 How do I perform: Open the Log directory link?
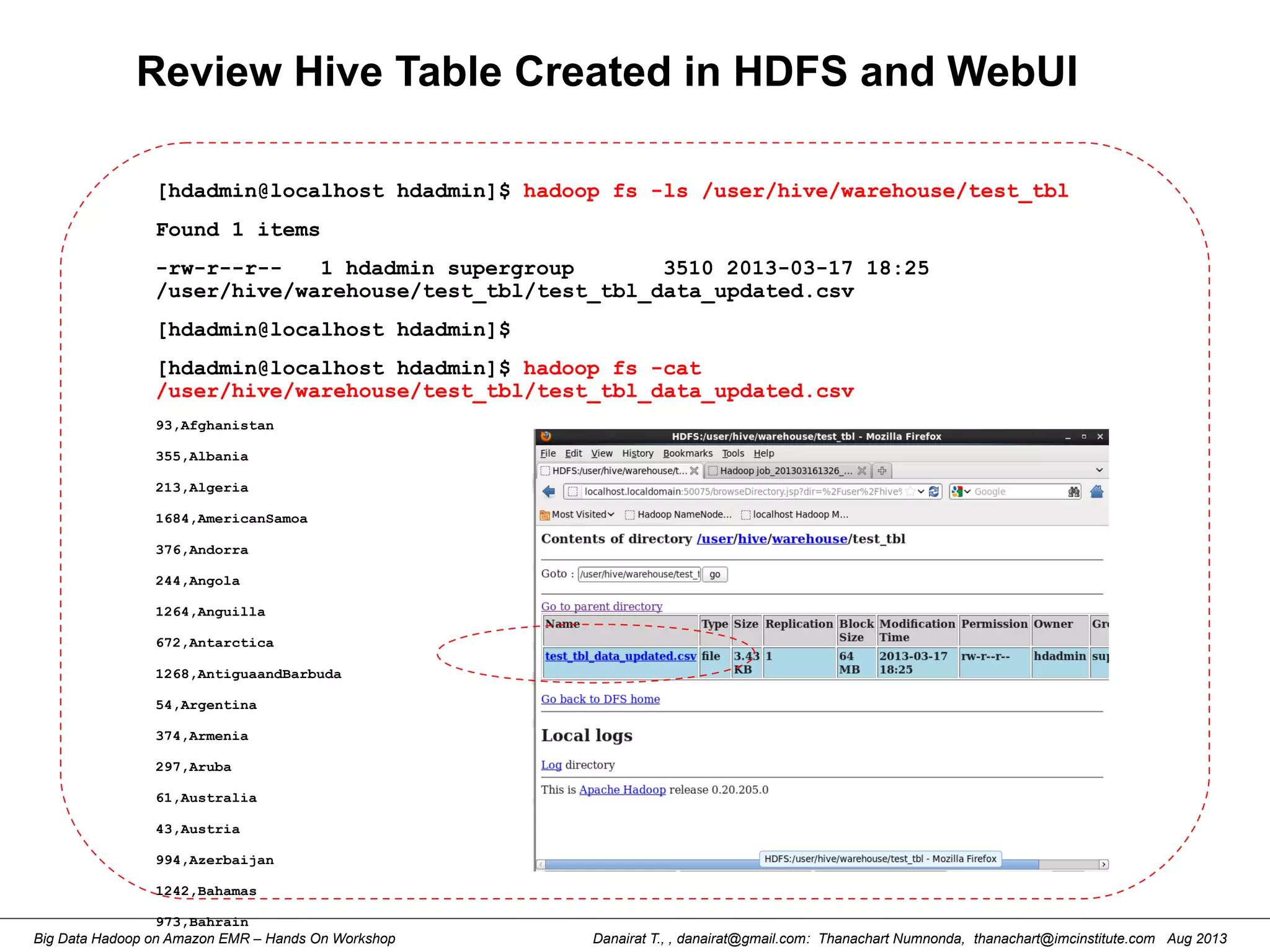(551, 765)
